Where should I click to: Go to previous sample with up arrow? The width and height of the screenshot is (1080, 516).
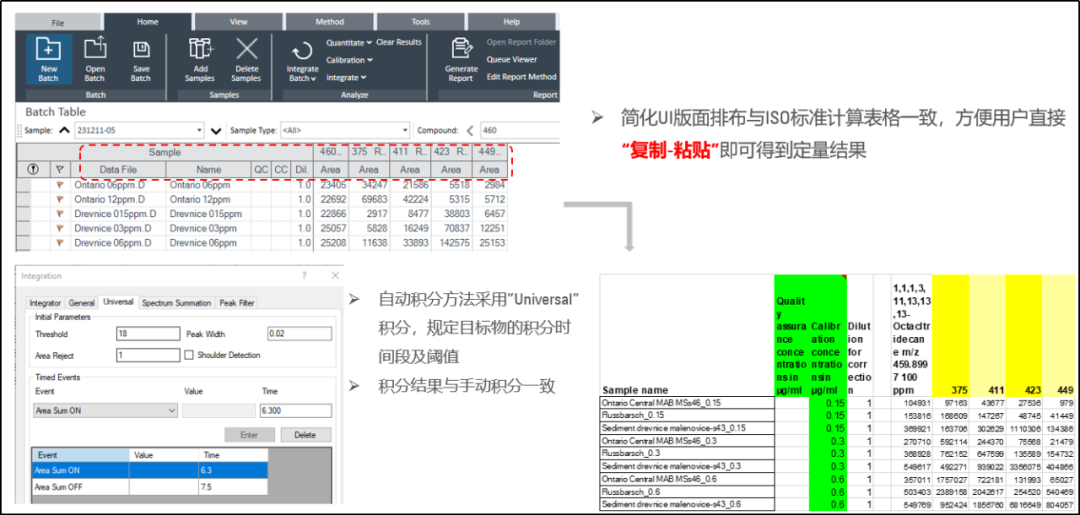[64, 130]
